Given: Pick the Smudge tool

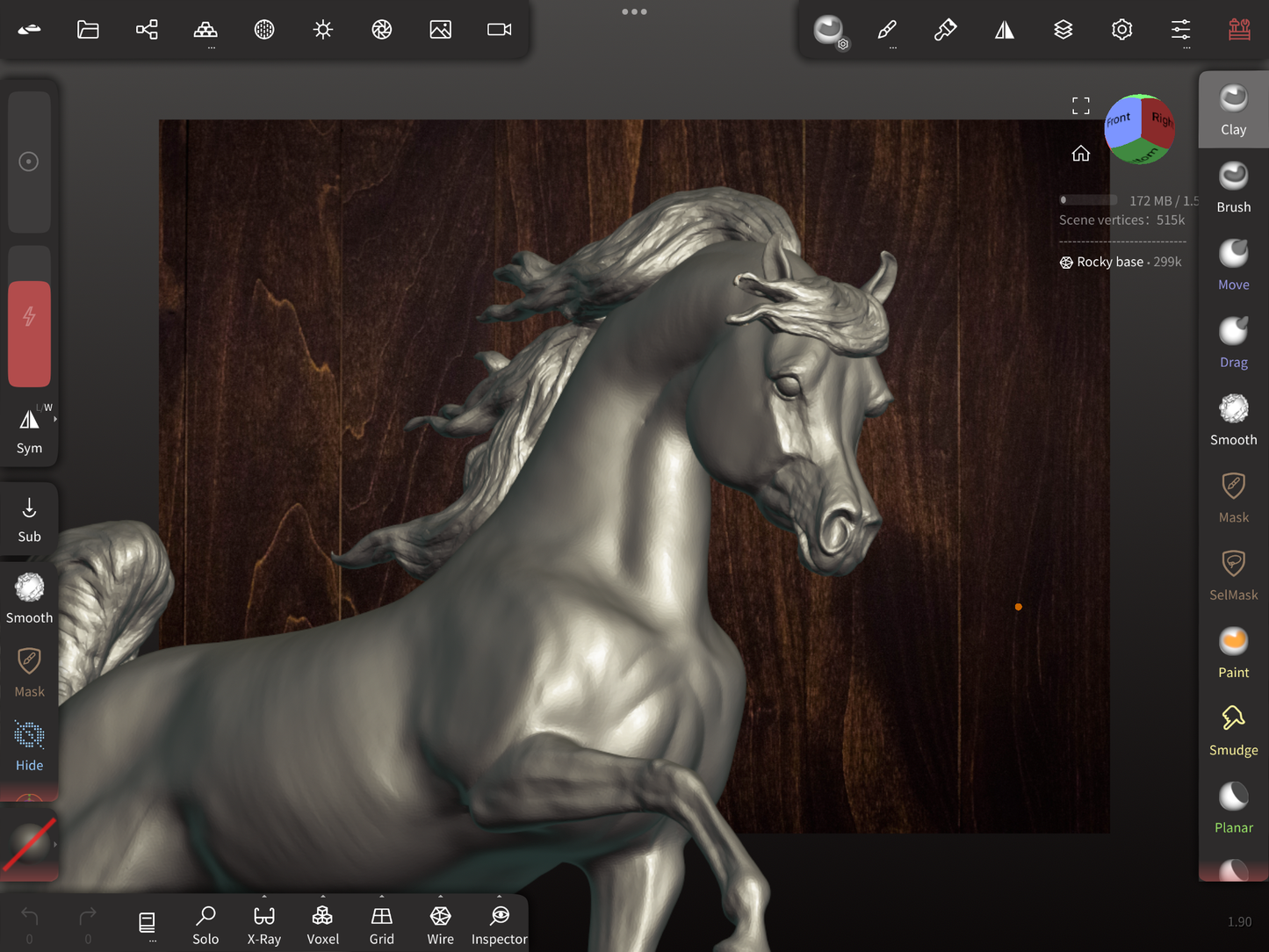Looking at the screenshot, I should pos(1233,730).
